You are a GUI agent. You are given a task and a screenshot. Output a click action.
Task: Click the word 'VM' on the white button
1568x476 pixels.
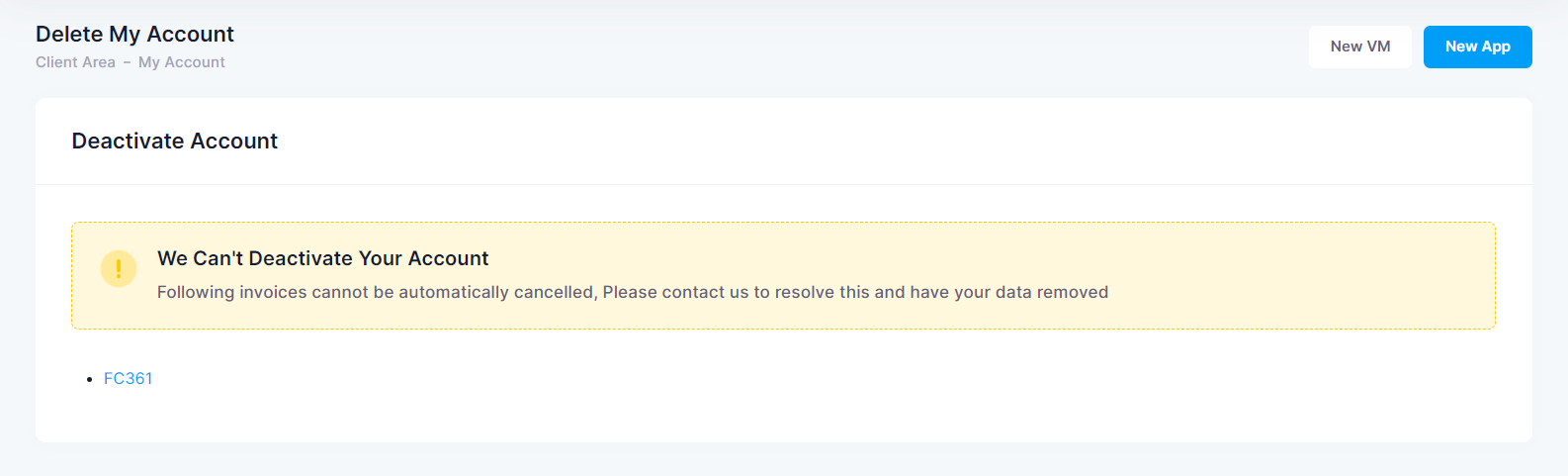tap(1378, 47)
